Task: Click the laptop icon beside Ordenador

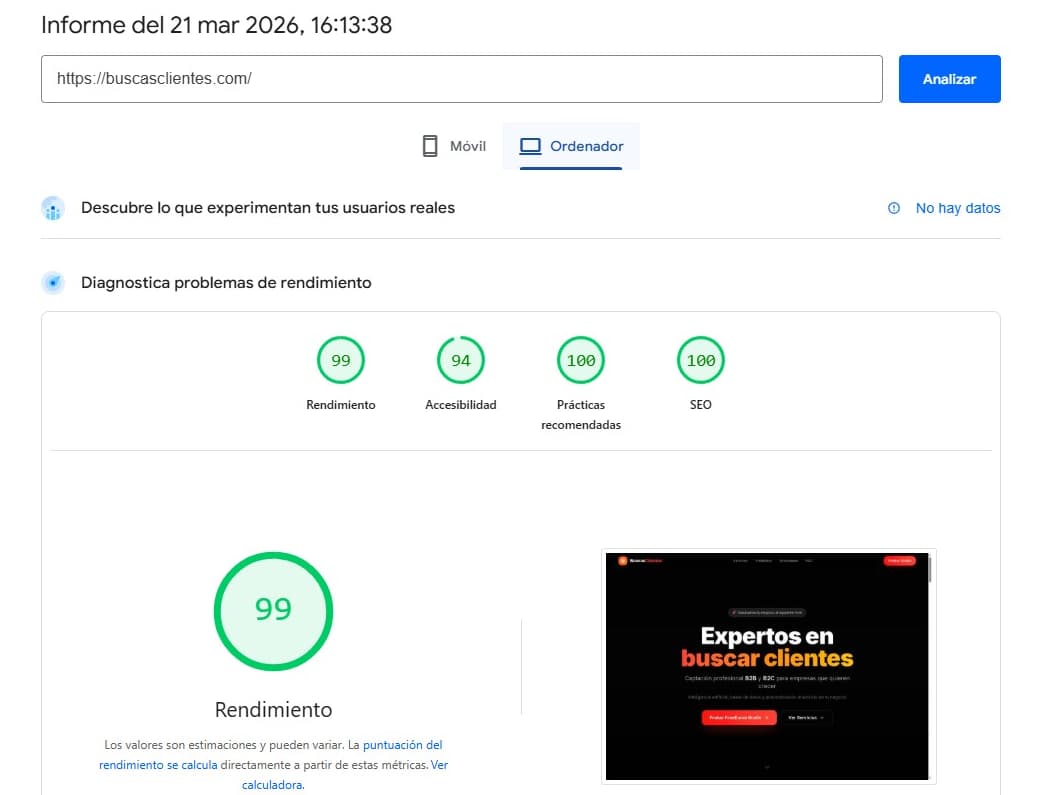Action: pos(530,146)
